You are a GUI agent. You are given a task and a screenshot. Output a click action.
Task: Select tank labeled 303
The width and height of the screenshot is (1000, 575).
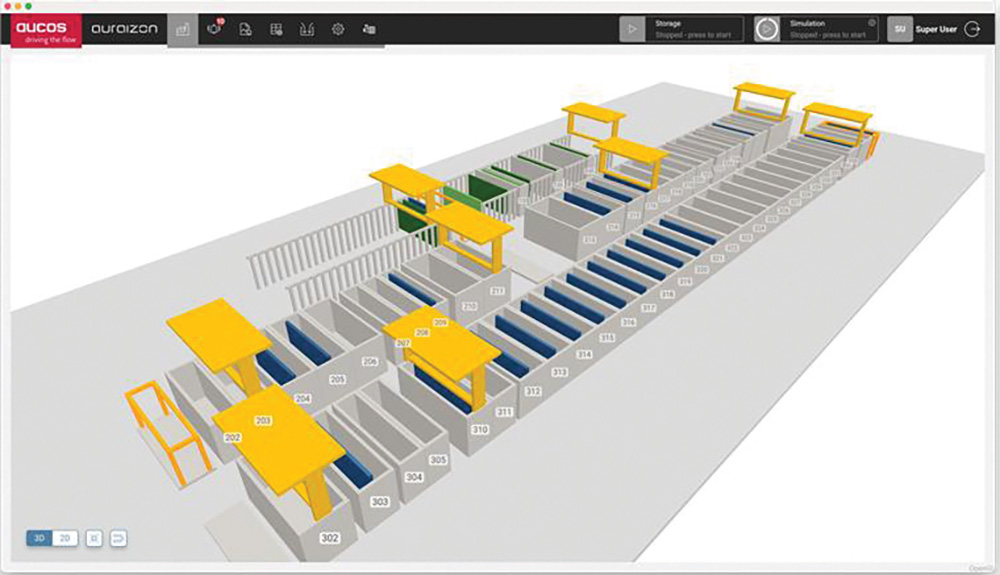tap(380, 502)
